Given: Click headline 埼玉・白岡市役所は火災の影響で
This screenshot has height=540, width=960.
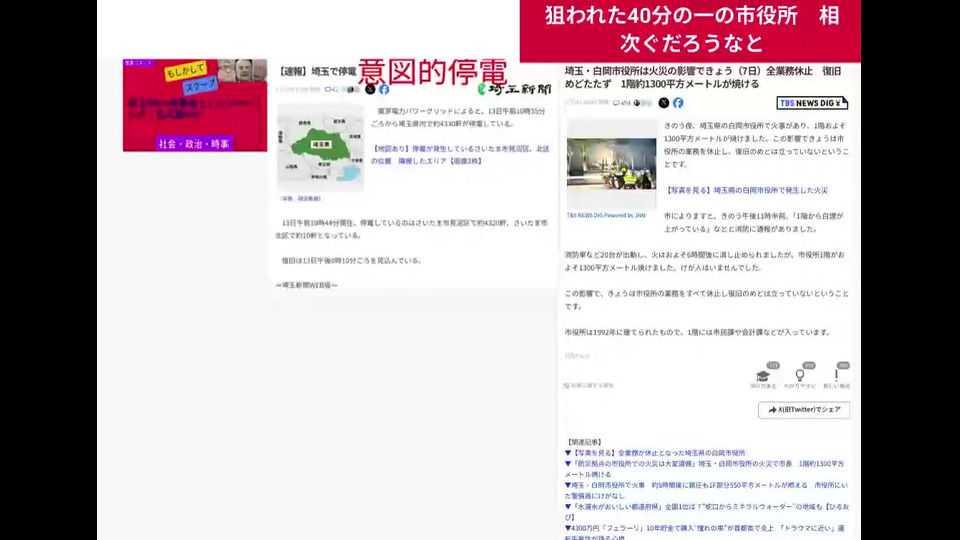Looking at the screenshot, I should coord(703,77).
